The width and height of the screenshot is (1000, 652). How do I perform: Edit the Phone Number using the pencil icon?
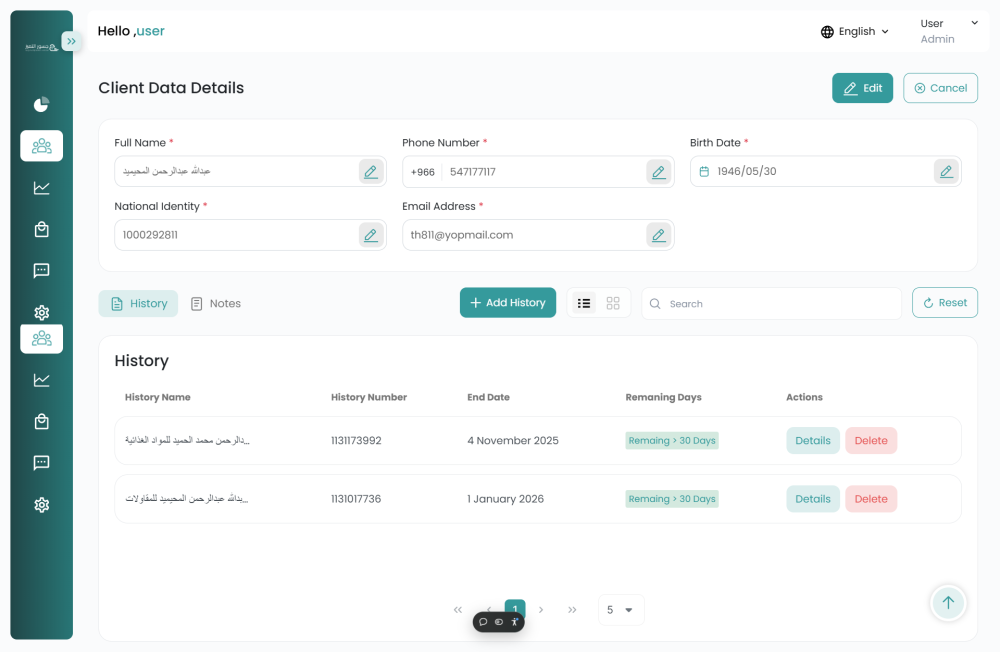point(658,171)
